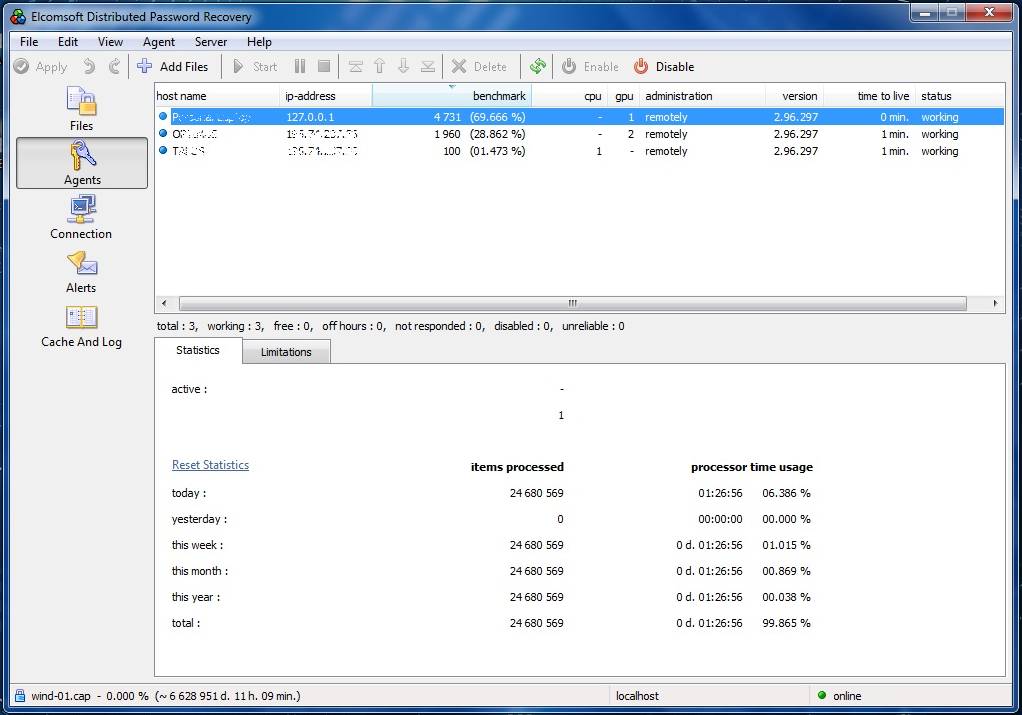
Task: Disable the selected agent with Disable button
Action: point(664,66)
